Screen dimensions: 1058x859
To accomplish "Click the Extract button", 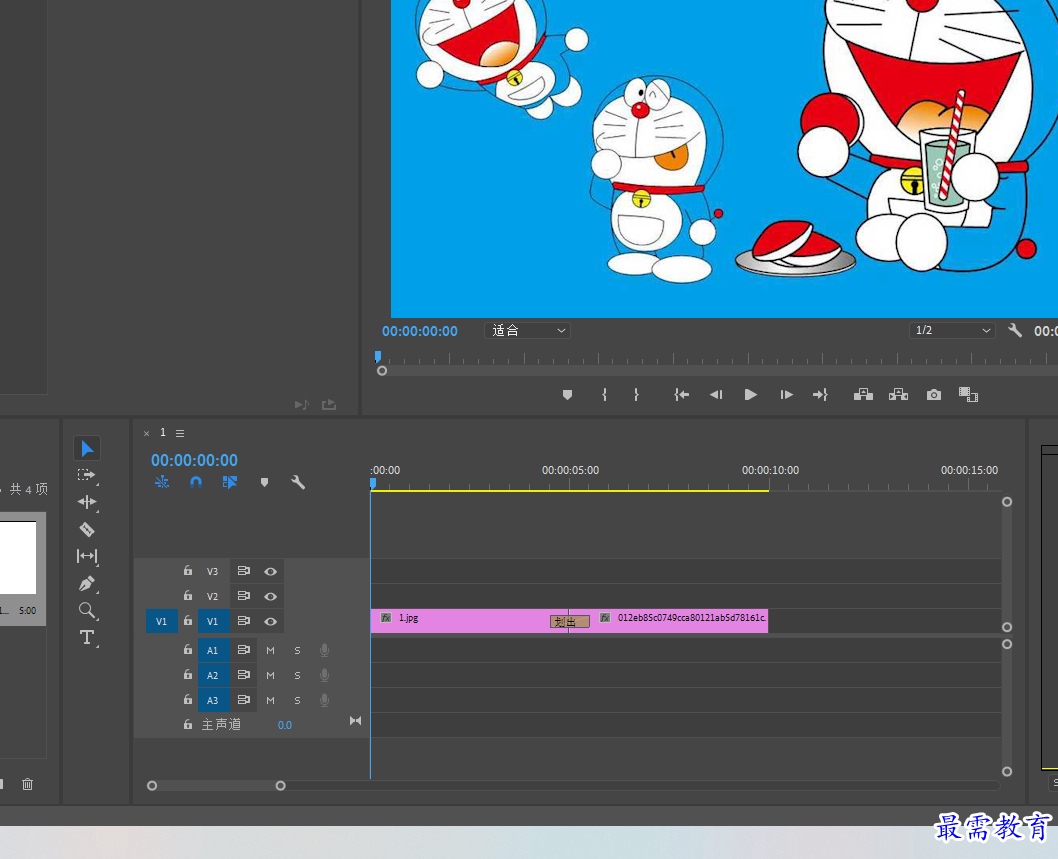I will 899,395.
